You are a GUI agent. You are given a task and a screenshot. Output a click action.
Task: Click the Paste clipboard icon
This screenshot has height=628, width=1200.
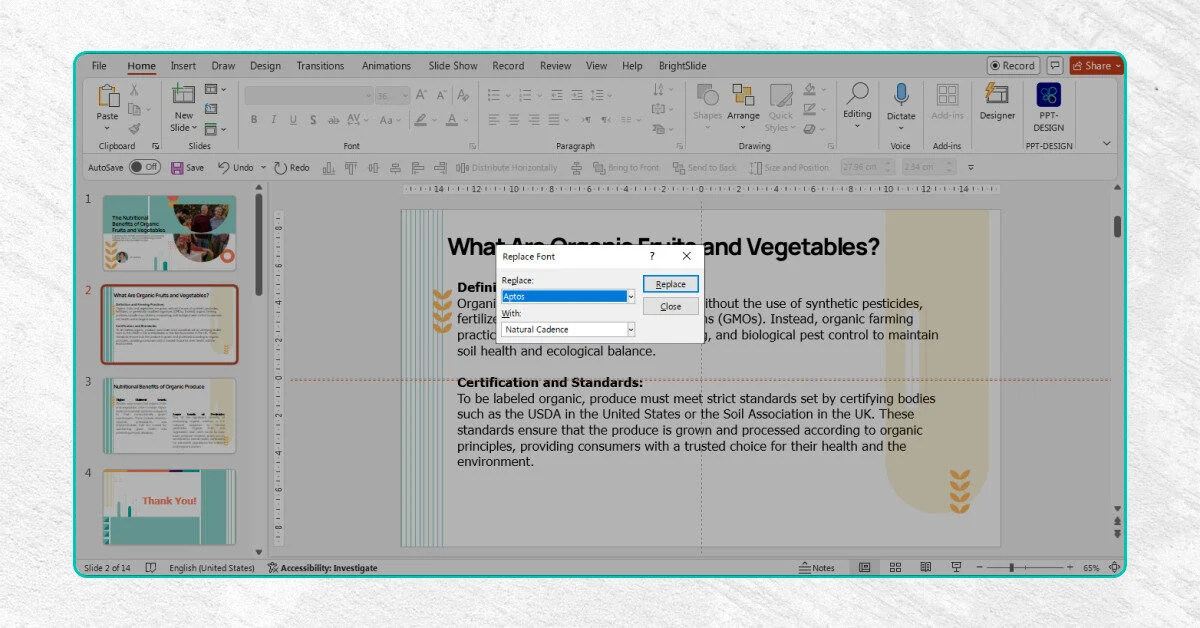point(107,97)
